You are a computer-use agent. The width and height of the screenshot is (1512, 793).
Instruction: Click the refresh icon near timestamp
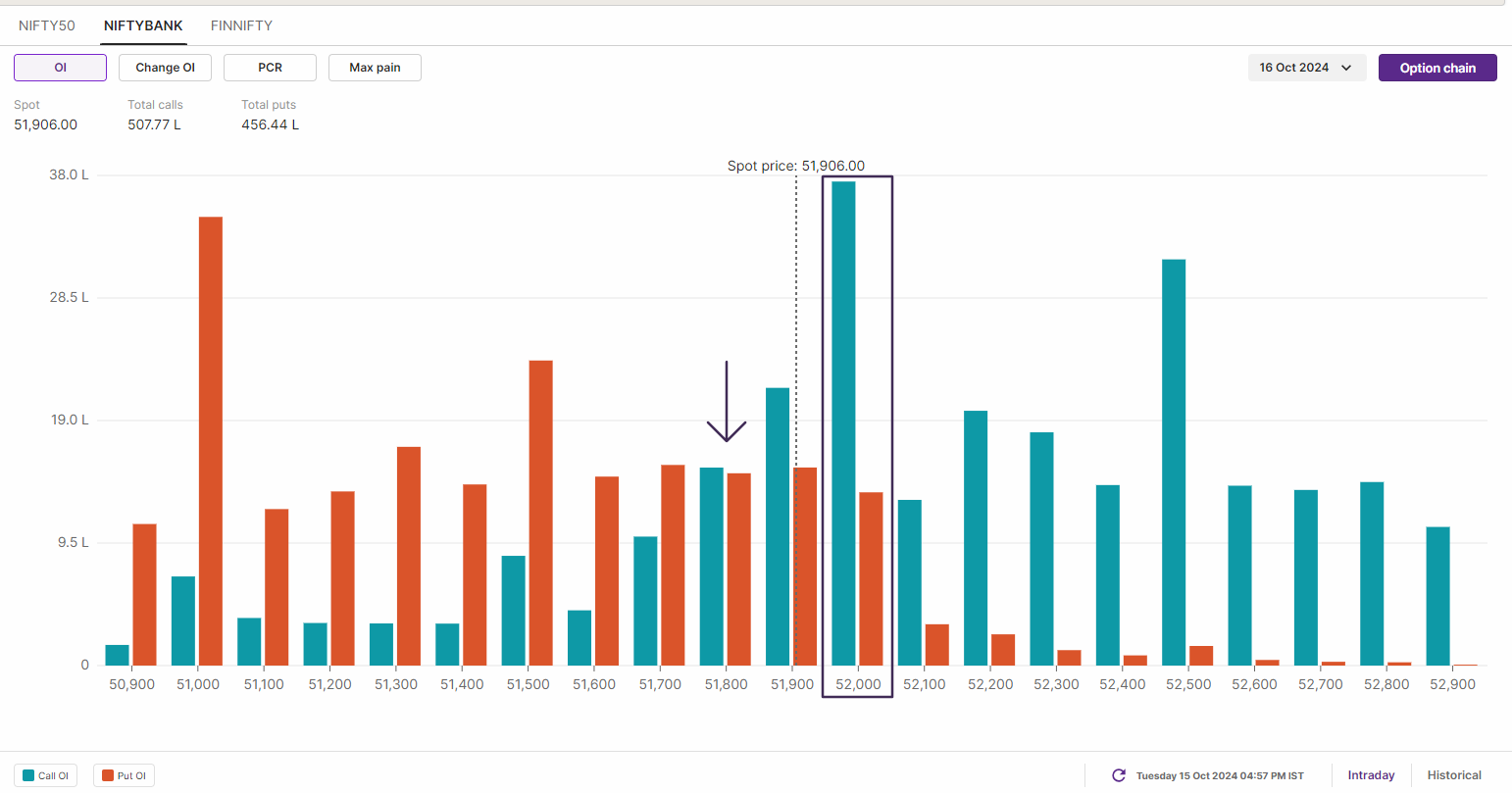(1119, 775)
